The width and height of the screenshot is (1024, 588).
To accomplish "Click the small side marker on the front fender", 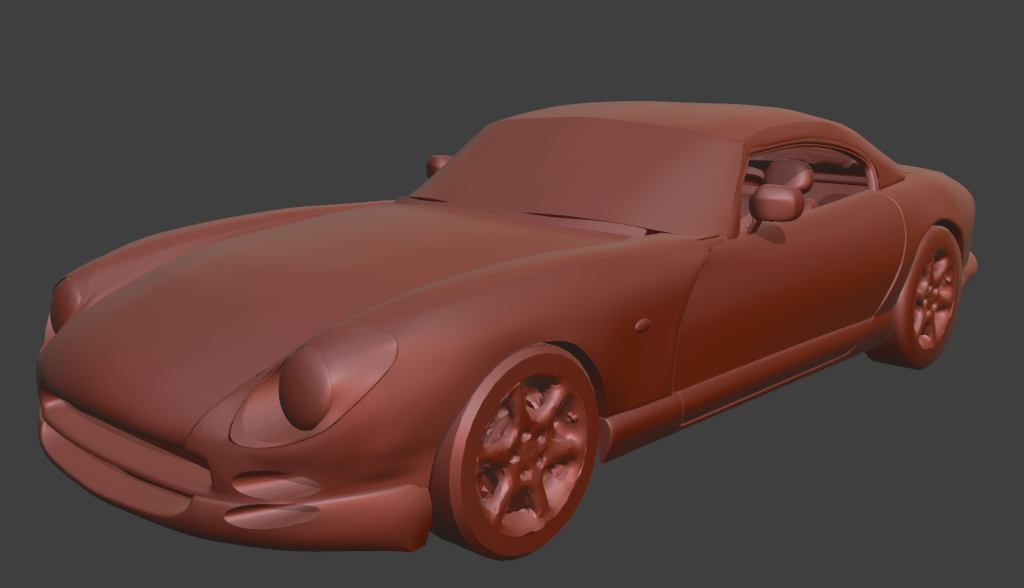I will point(643,325).
